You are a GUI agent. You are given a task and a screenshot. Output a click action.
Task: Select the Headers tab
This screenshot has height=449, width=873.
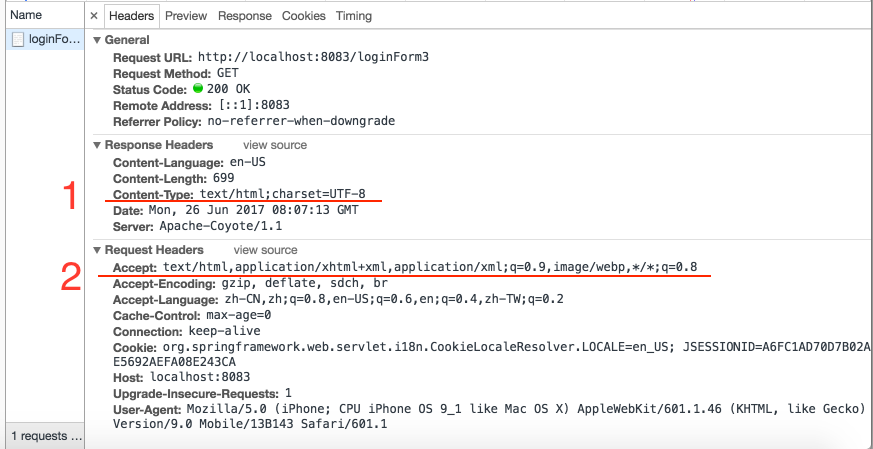(x=131, y=16)
